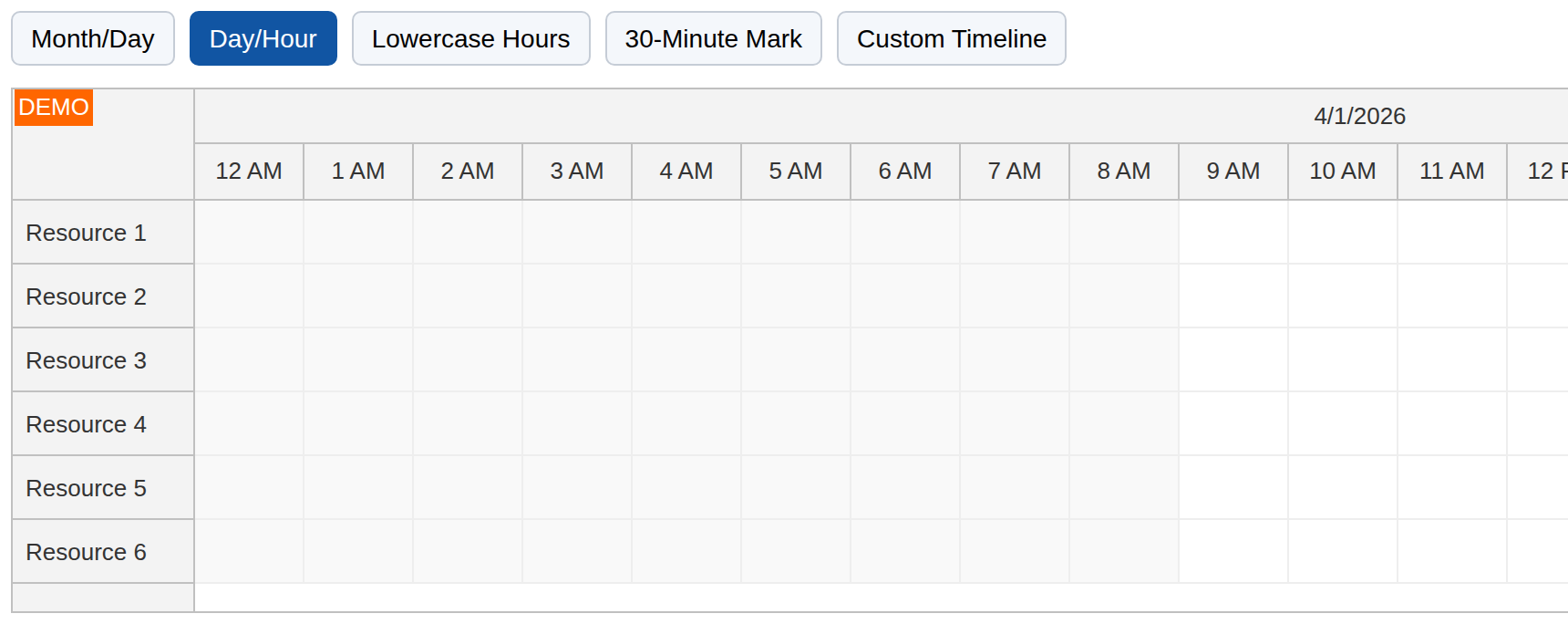The image size is (1568, 624).
Task: Click Resource 1 cell at 1 AM
Action: [x=358, y=233]
